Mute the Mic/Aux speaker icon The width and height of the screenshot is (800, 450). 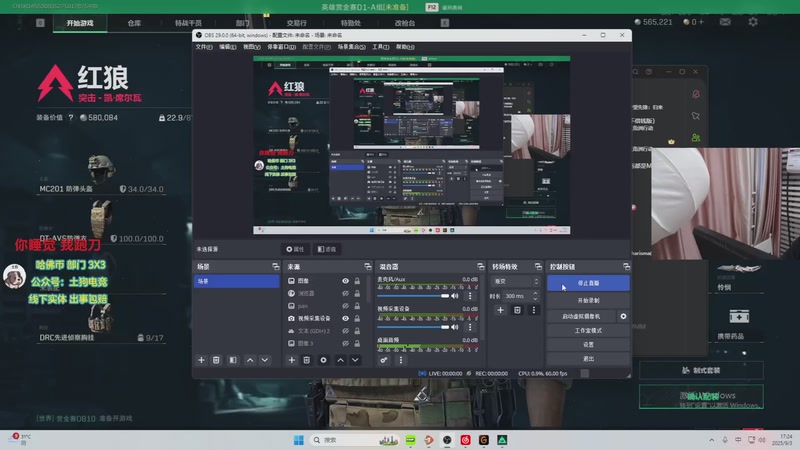click(x=455, y=296)
